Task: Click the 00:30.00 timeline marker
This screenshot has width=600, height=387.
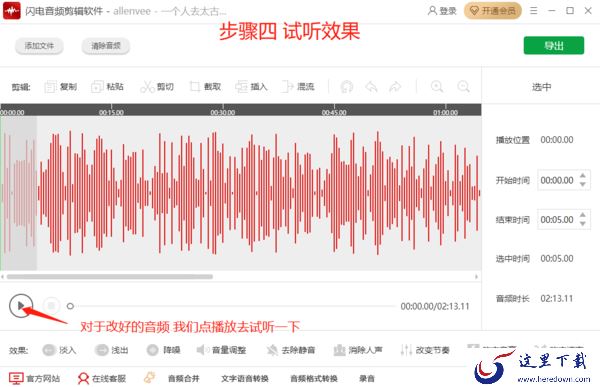Action: (223, 113)
